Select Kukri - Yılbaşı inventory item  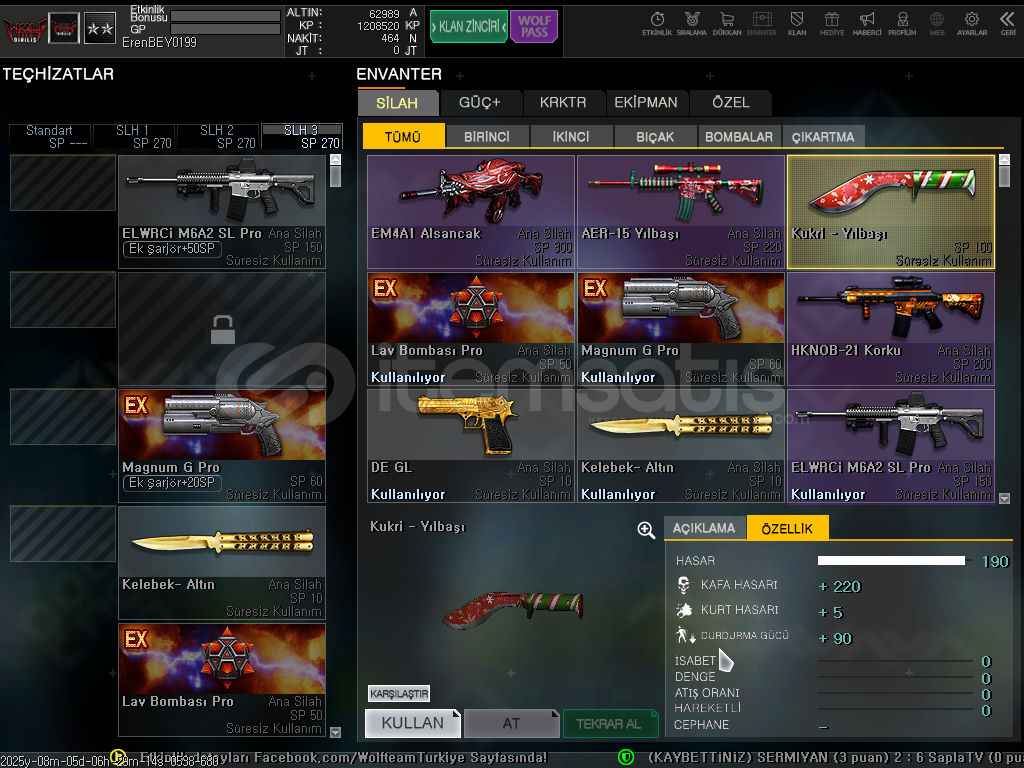(891, 212)
